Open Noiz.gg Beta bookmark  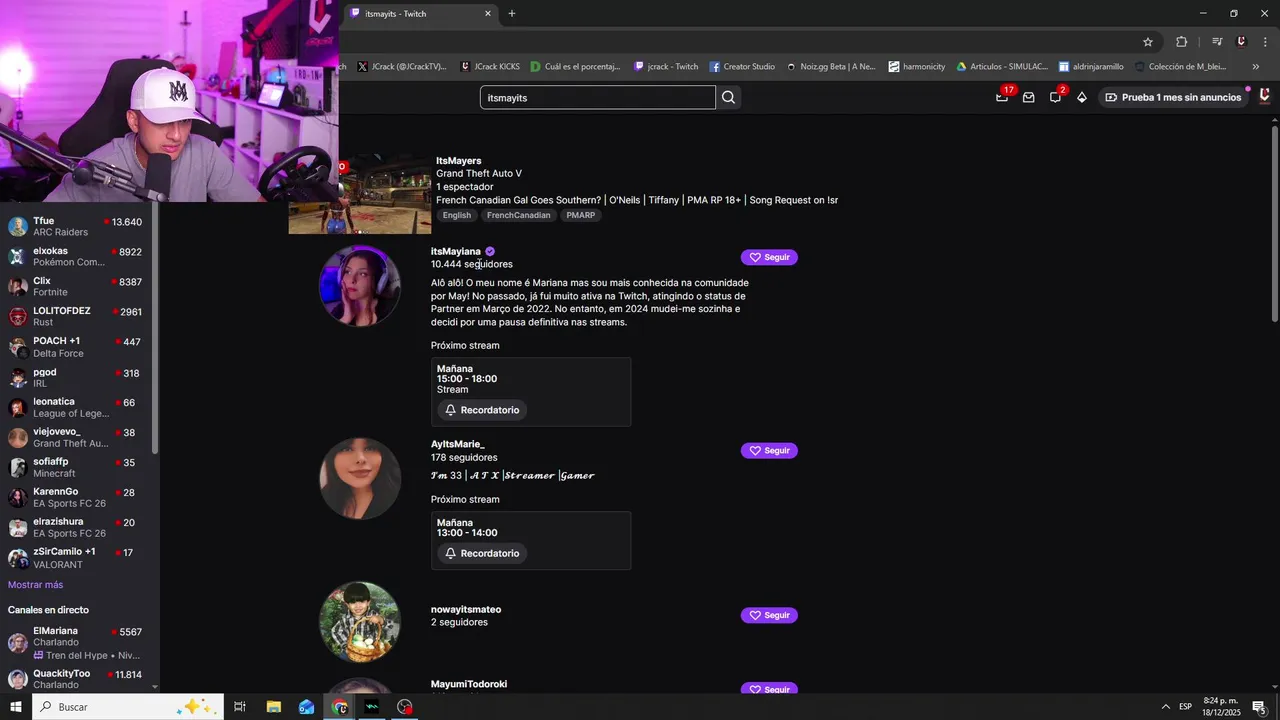830,67
